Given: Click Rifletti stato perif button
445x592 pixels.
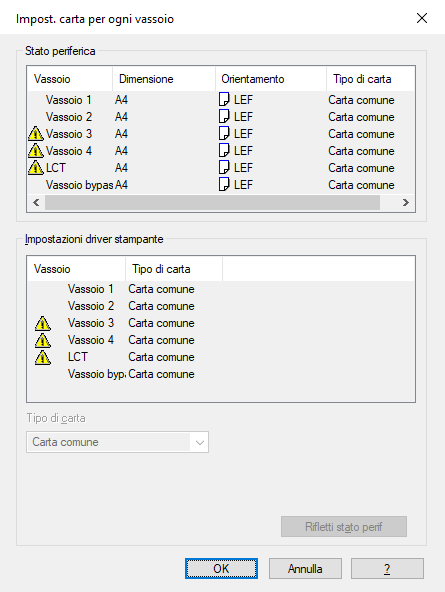Looking at the screenshot, I should [x=344, y=526].
